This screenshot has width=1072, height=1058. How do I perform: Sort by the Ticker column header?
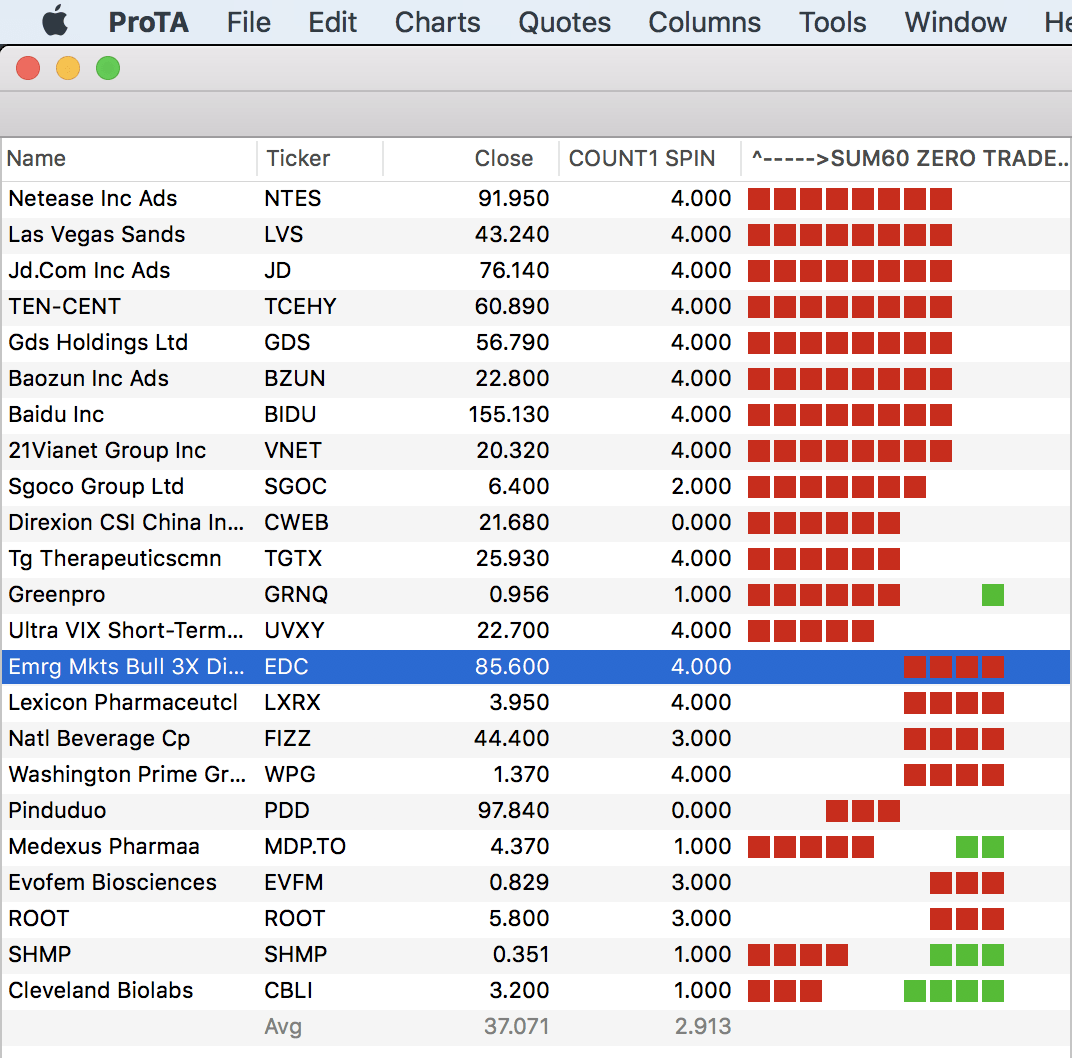click(297, 158)
